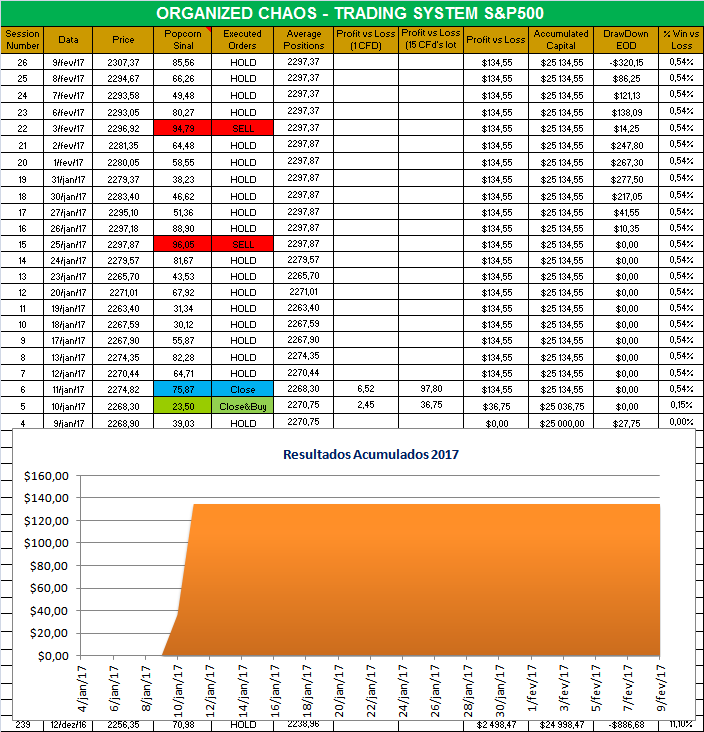Select drawdown value $277,50
Viewport: 704px width, 732px height.
pos(626,179)
